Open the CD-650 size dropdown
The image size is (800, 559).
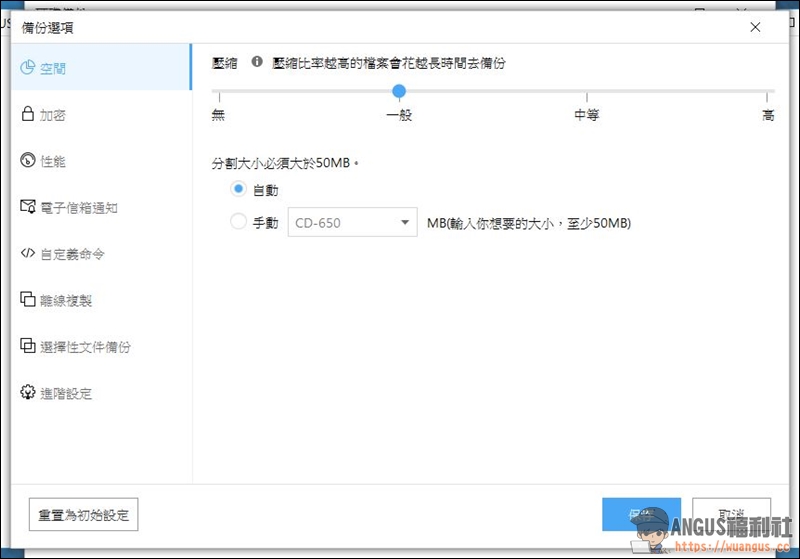[352, 222]
